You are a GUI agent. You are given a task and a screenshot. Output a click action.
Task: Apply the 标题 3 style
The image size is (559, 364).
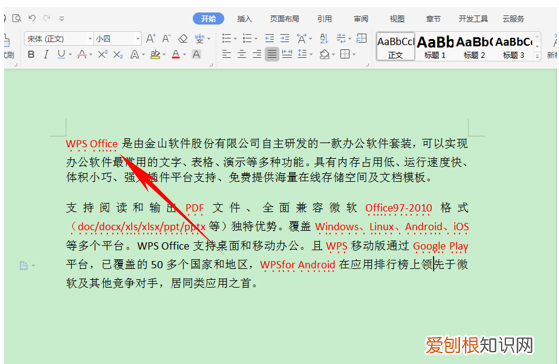[x=514, y=46]
